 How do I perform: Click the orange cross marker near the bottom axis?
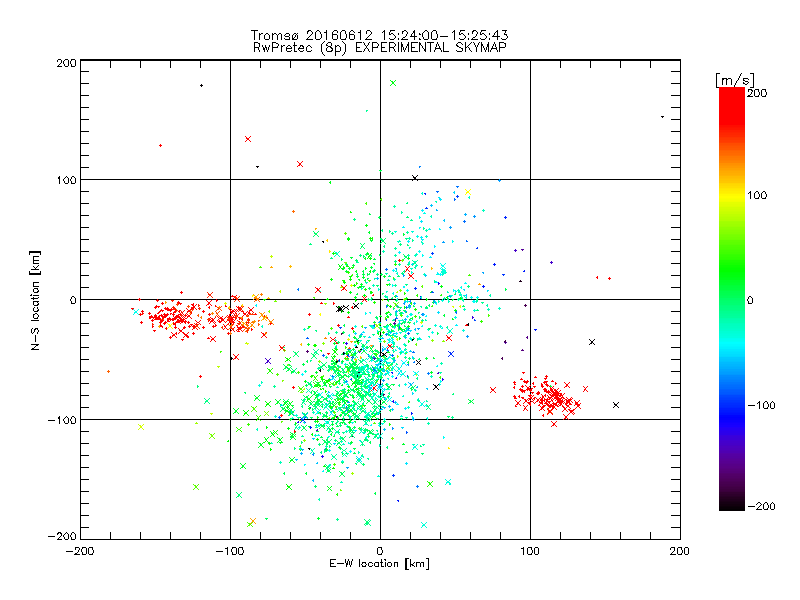[x=253, y=521]
